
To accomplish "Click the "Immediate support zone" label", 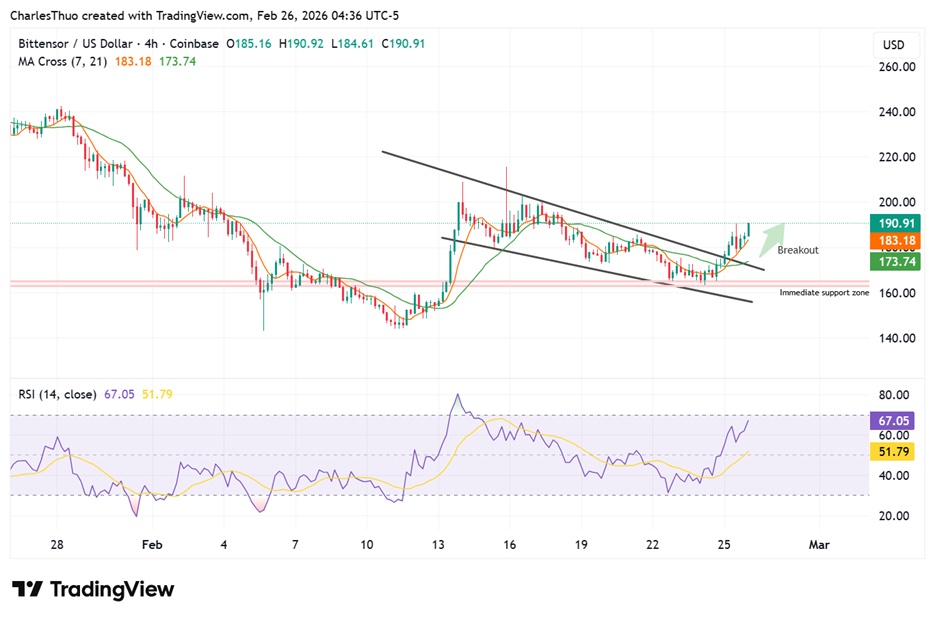I will pyautogui.click(x=824, y=293).
